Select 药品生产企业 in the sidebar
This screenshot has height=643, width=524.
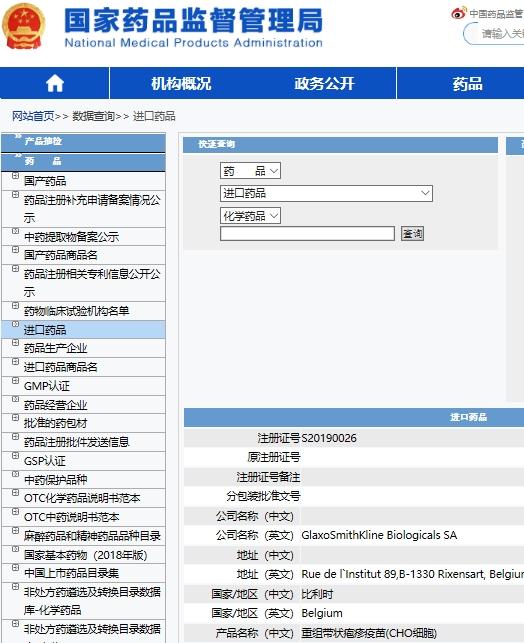(56, 348)
